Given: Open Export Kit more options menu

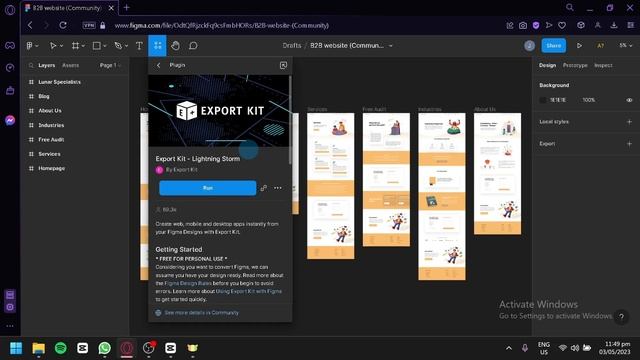Looking at the screenshot, I should coord(278,188).
